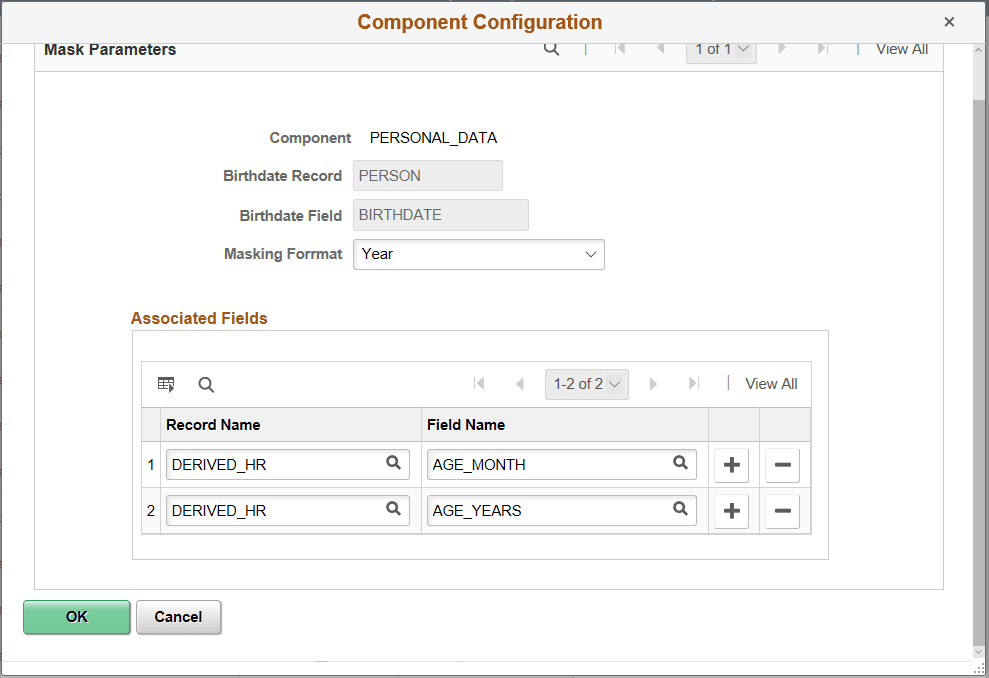Click View All in the Associated Fields grid
The width and height of the screenshot is (989, 678).
point(770,383)
